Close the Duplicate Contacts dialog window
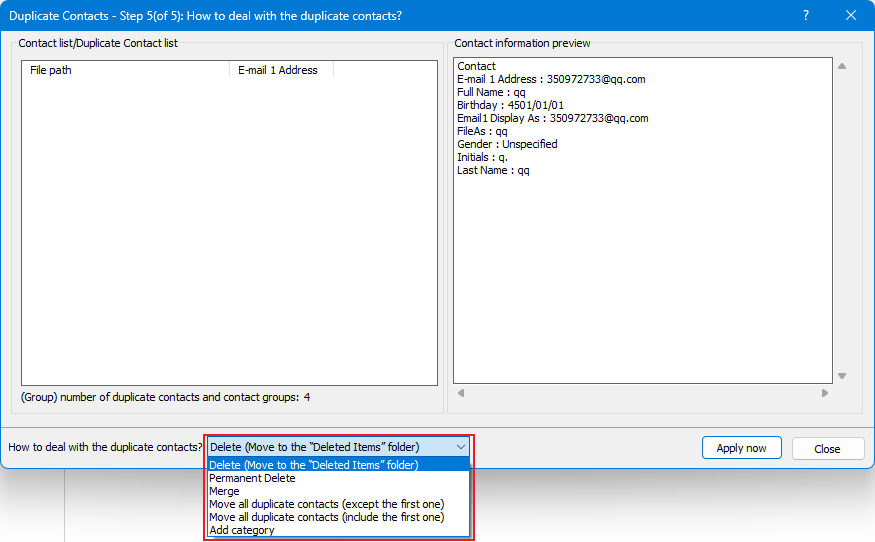The image size is (875, 542). [850, 16]
